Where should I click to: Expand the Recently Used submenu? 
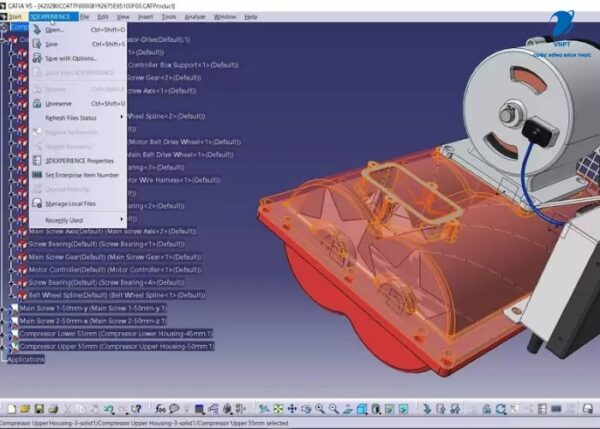[x=78, y=220]
